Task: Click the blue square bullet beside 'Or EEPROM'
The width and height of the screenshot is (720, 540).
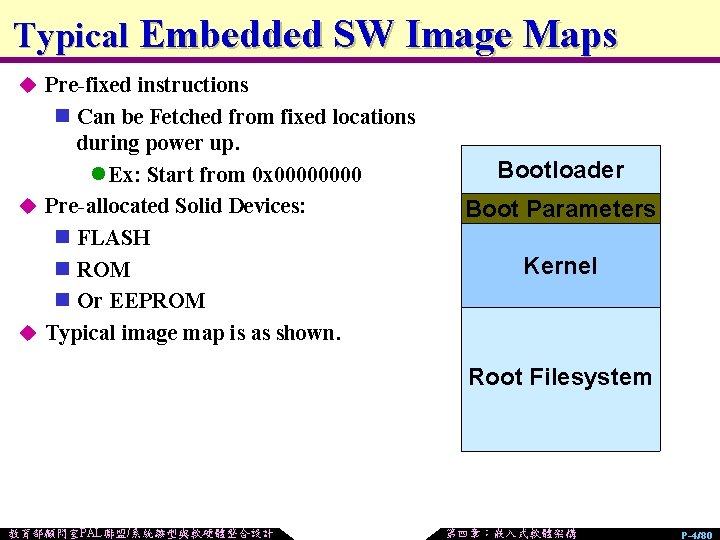Action: (x=62, y=299)
